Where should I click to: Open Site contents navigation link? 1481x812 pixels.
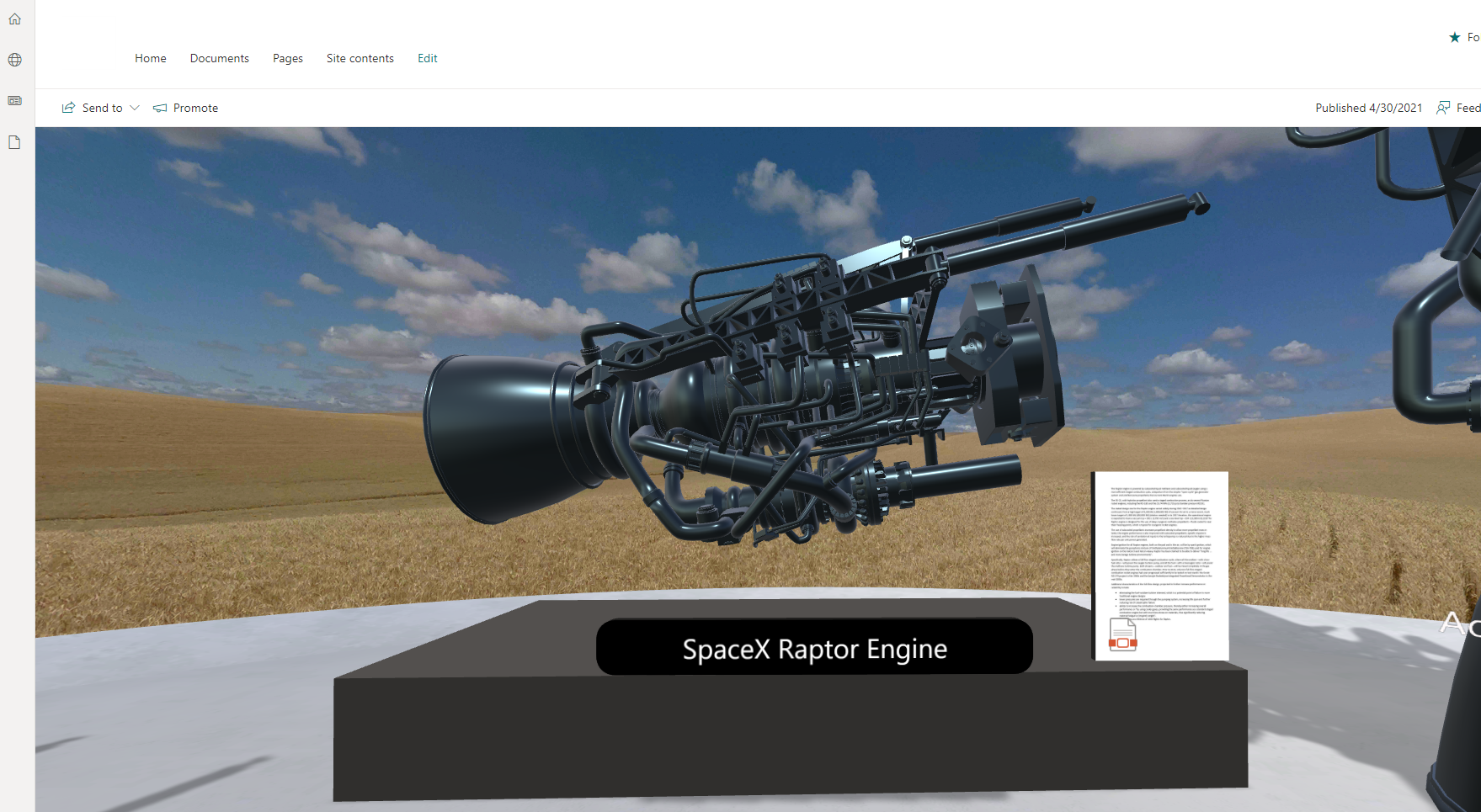(x=360, y=58)
